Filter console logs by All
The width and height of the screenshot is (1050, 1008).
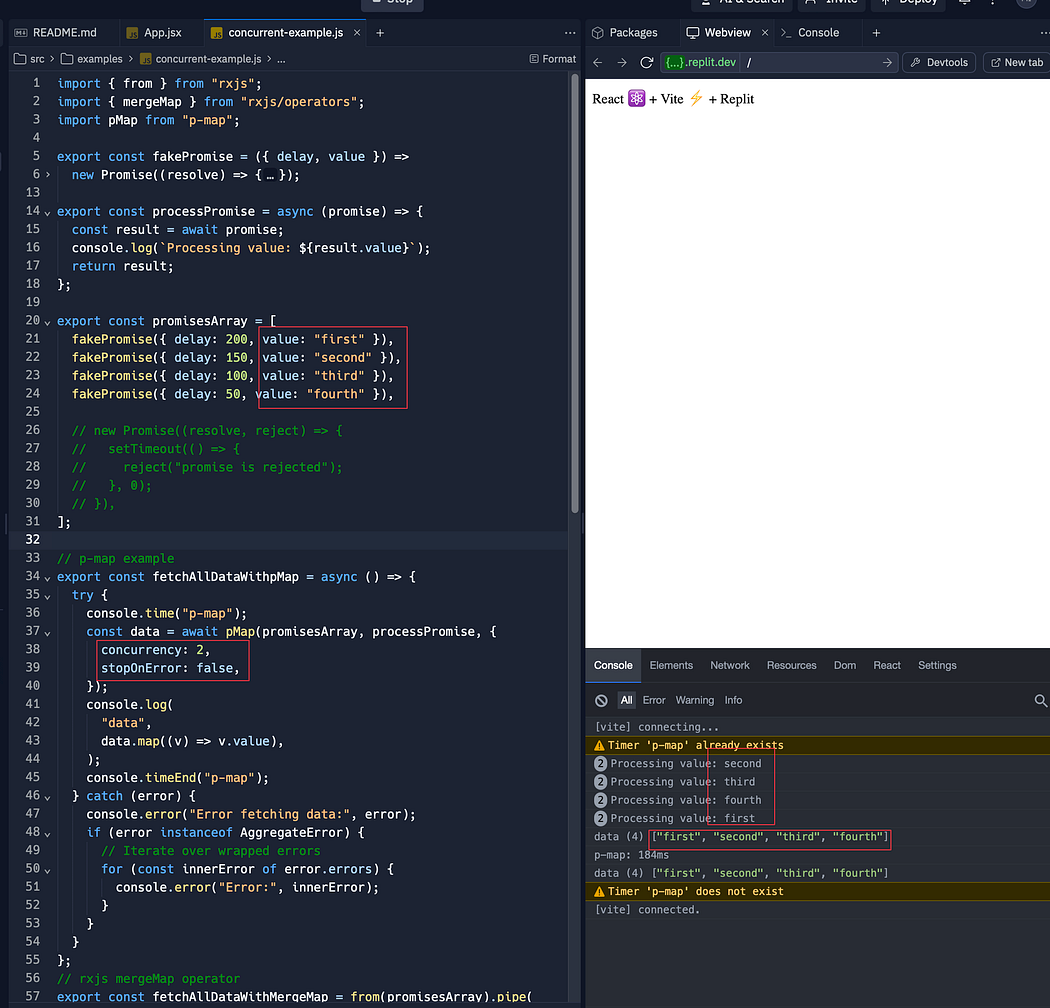[626, 700]
